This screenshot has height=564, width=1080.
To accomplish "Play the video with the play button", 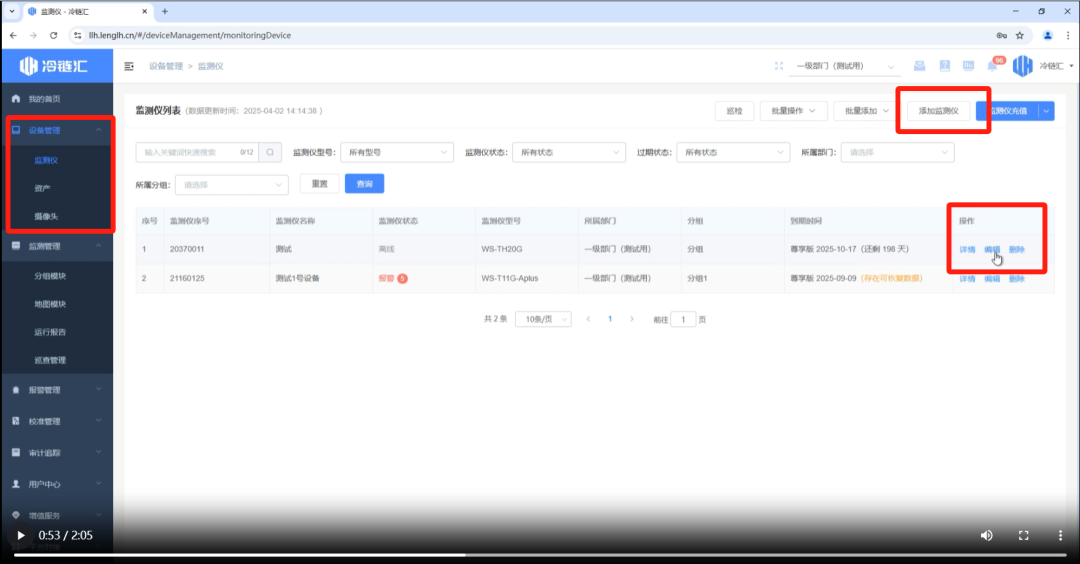I will 21,535.
